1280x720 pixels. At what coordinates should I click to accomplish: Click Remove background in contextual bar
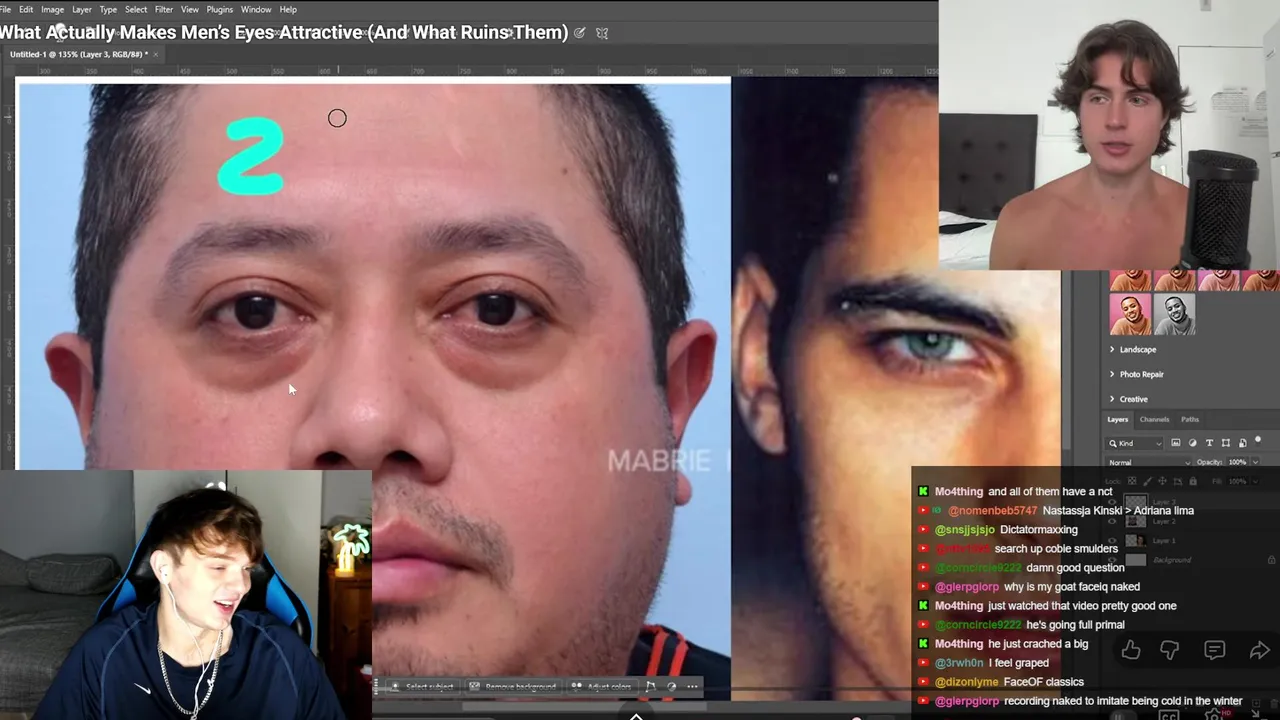513,687
